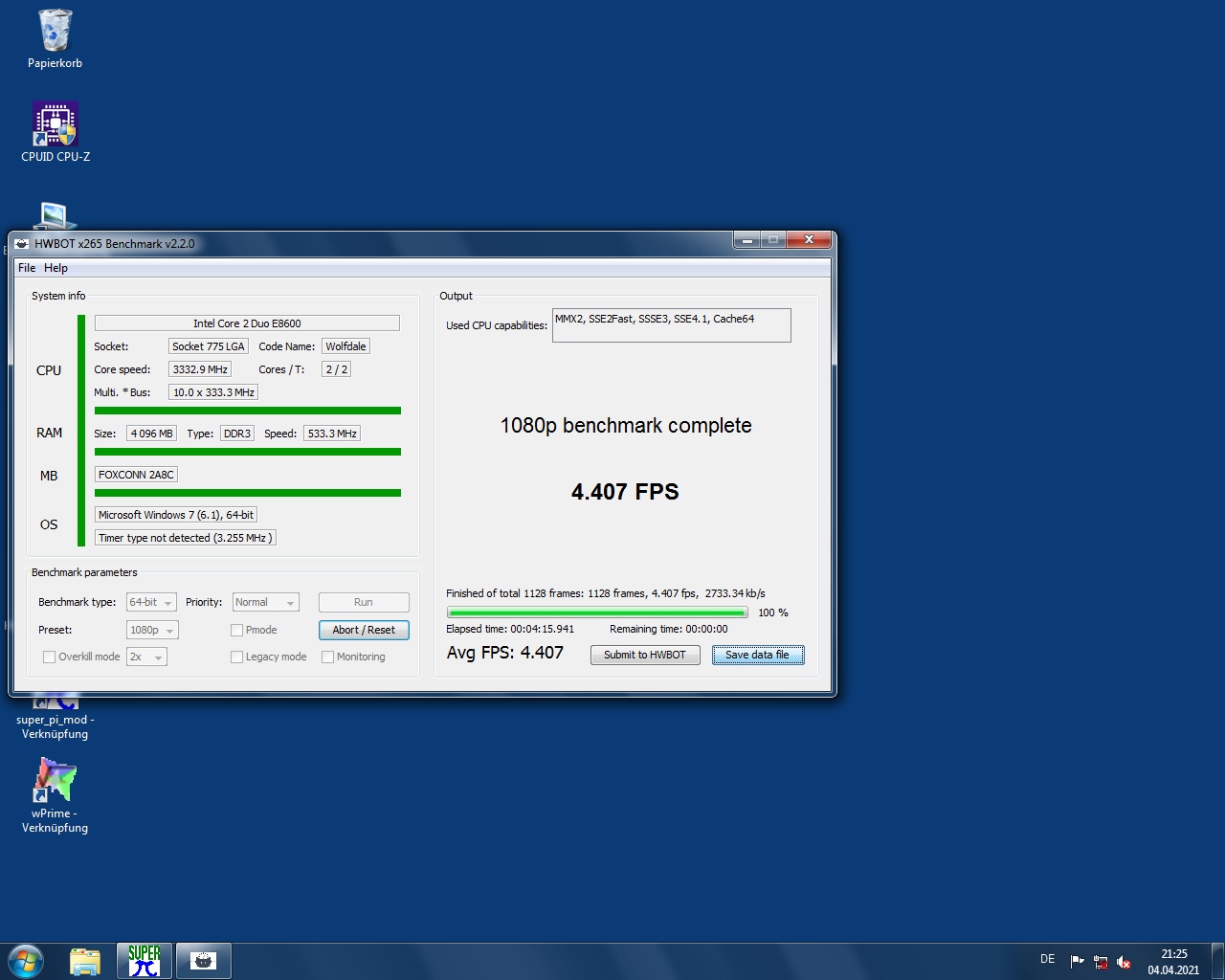
Task: Click the Abort / Reset button
Action: tap(364, 631)
